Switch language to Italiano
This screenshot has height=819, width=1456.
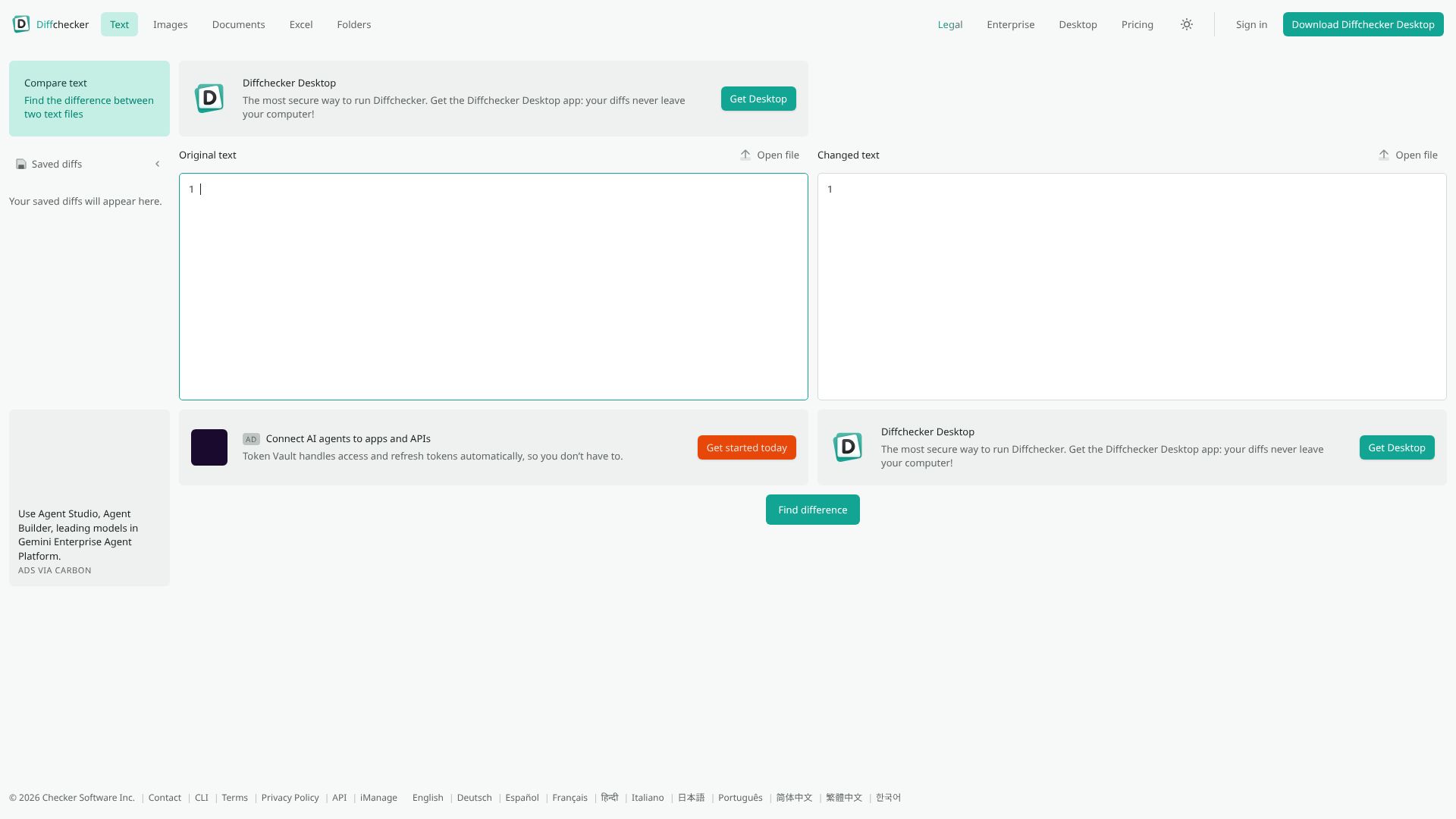pos(648,798)
